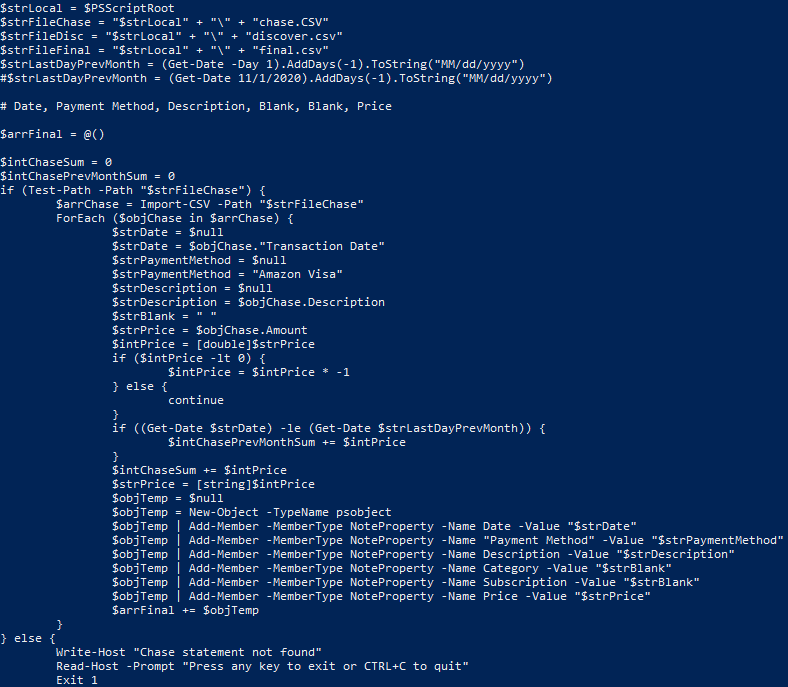Viewport: 788px width, 687px height.
Task: Click the Test-Path cmdlet in the if statement
Action: [x=59, y=190]
